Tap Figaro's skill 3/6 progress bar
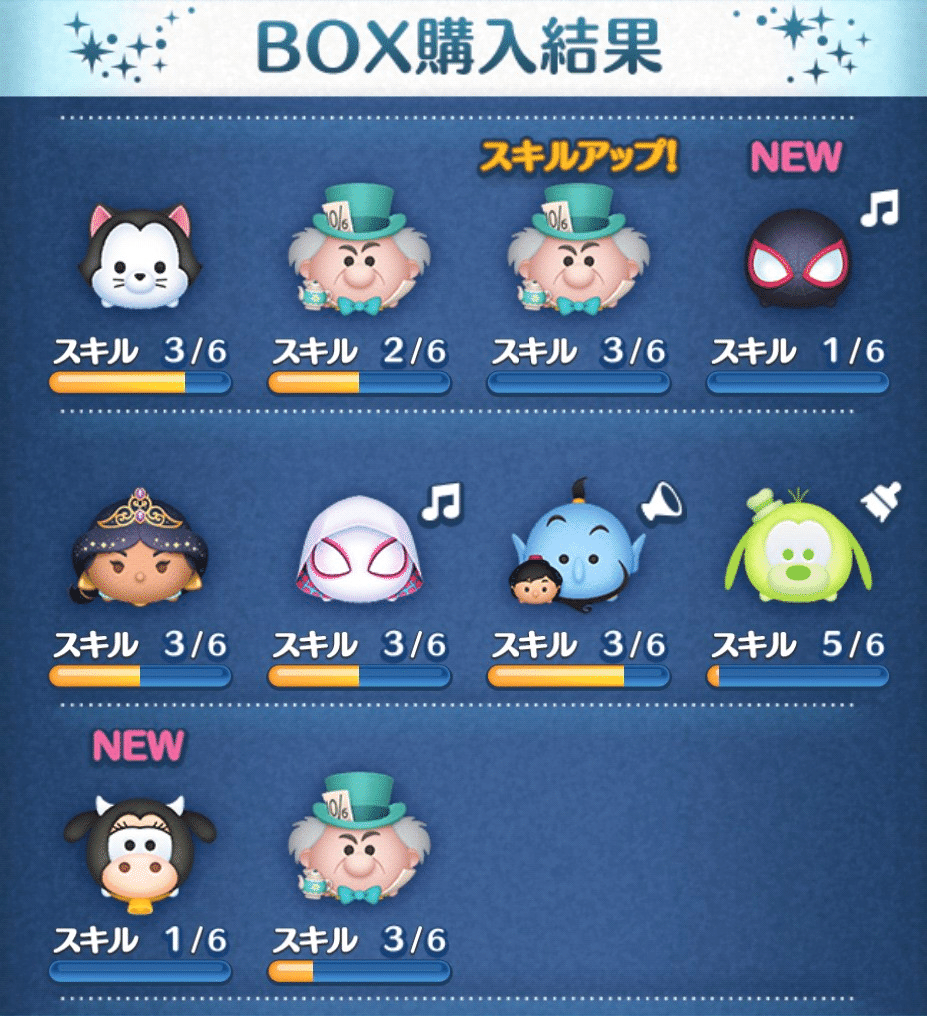The width and height of the screenshot is (927, 1016). [140, 382]
